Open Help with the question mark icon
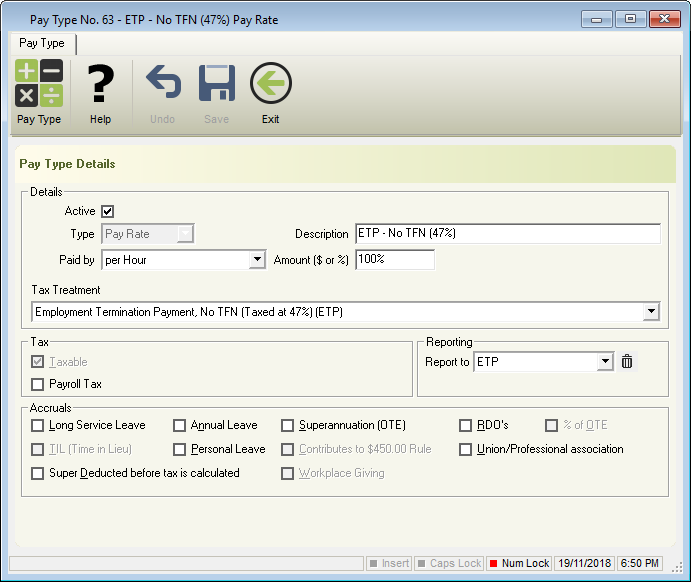Screen dimensions: 691x582 pyautogui.click(x=100, y=83)
